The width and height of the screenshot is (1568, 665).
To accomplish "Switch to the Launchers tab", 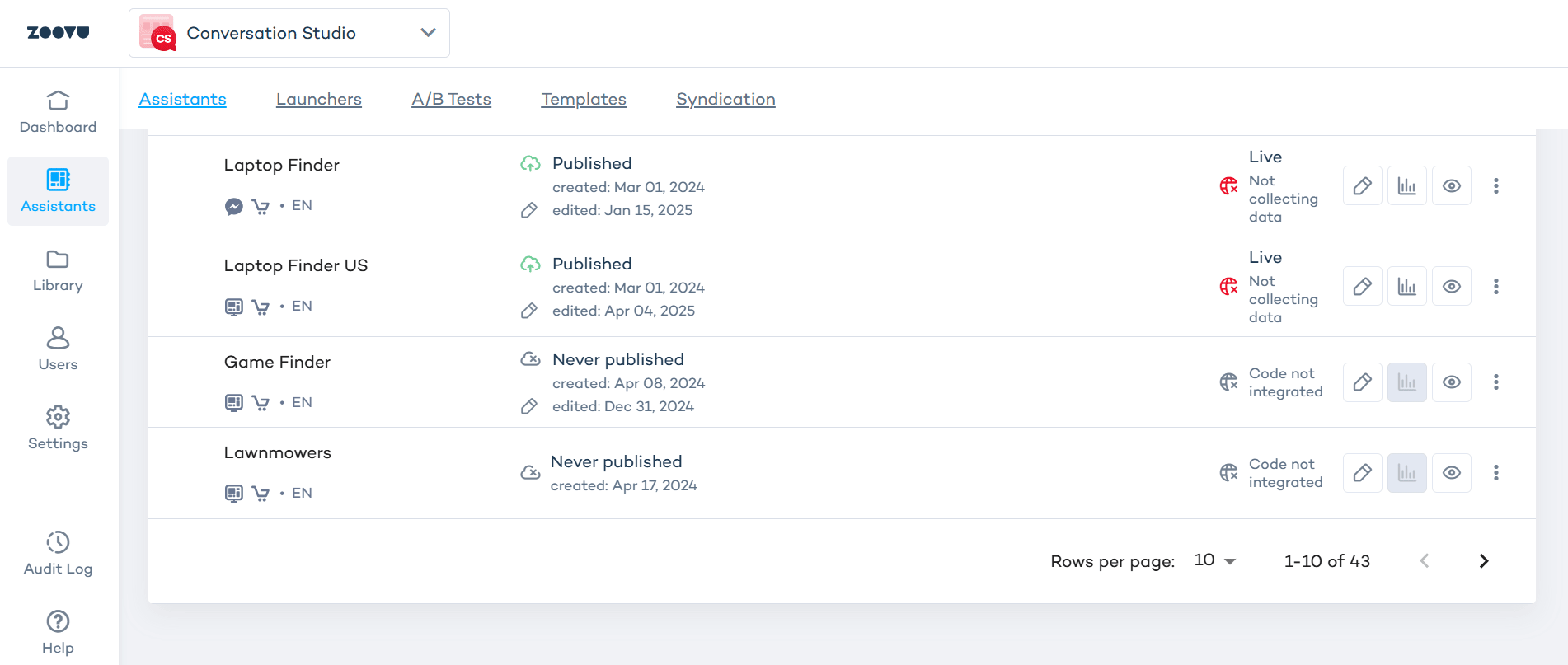I will tap(318, 99).
